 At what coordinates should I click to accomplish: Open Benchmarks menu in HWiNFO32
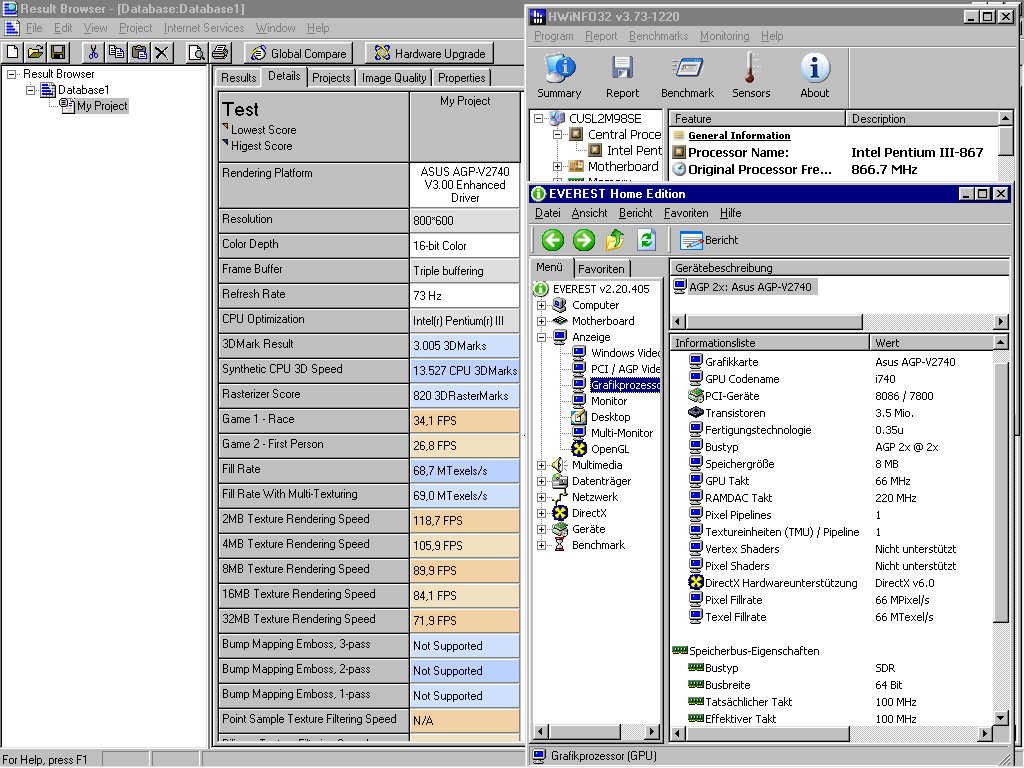tap(658, 36)
